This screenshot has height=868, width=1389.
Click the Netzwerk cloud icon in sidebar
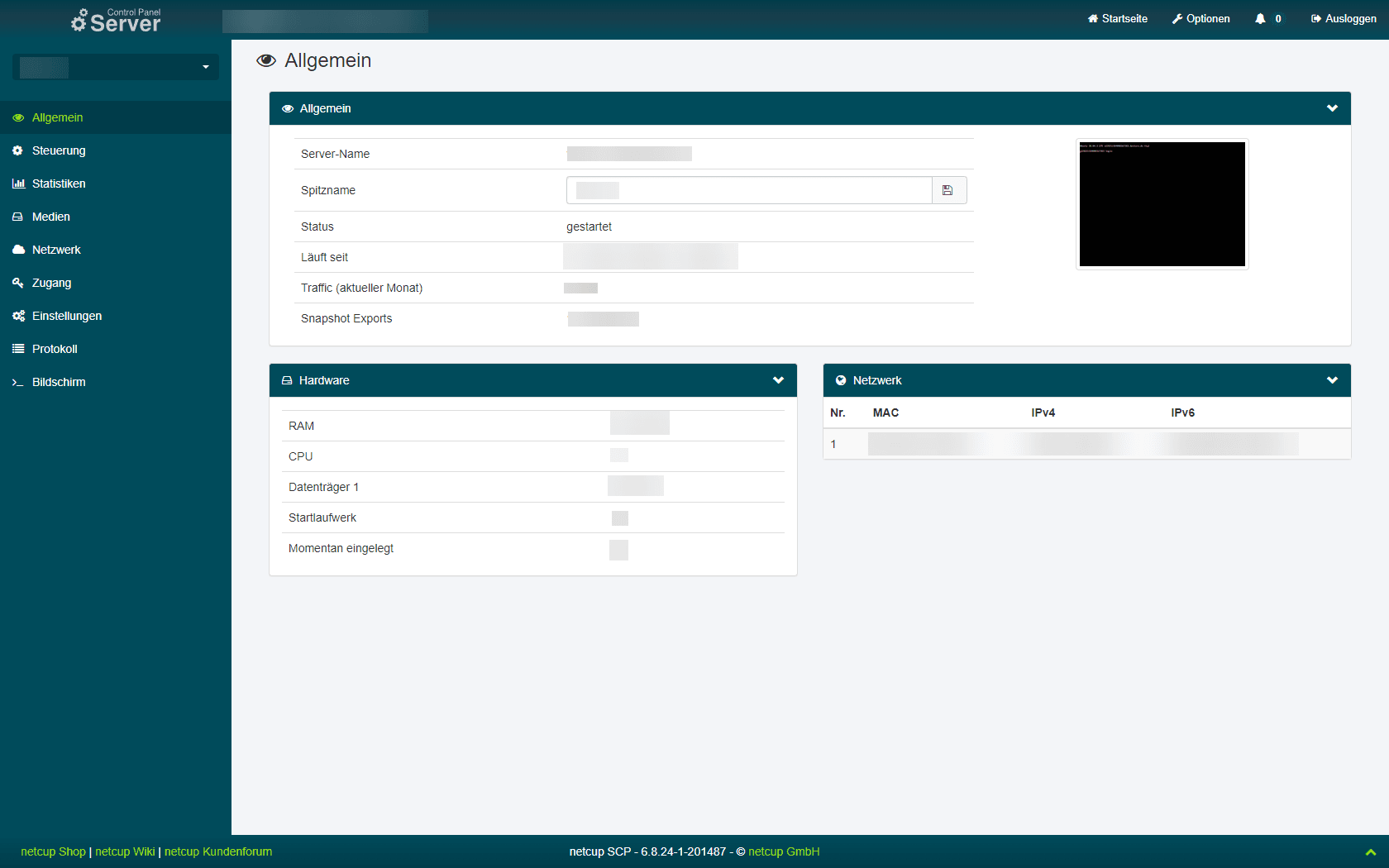pyautogui.click(x=18, y=250)
